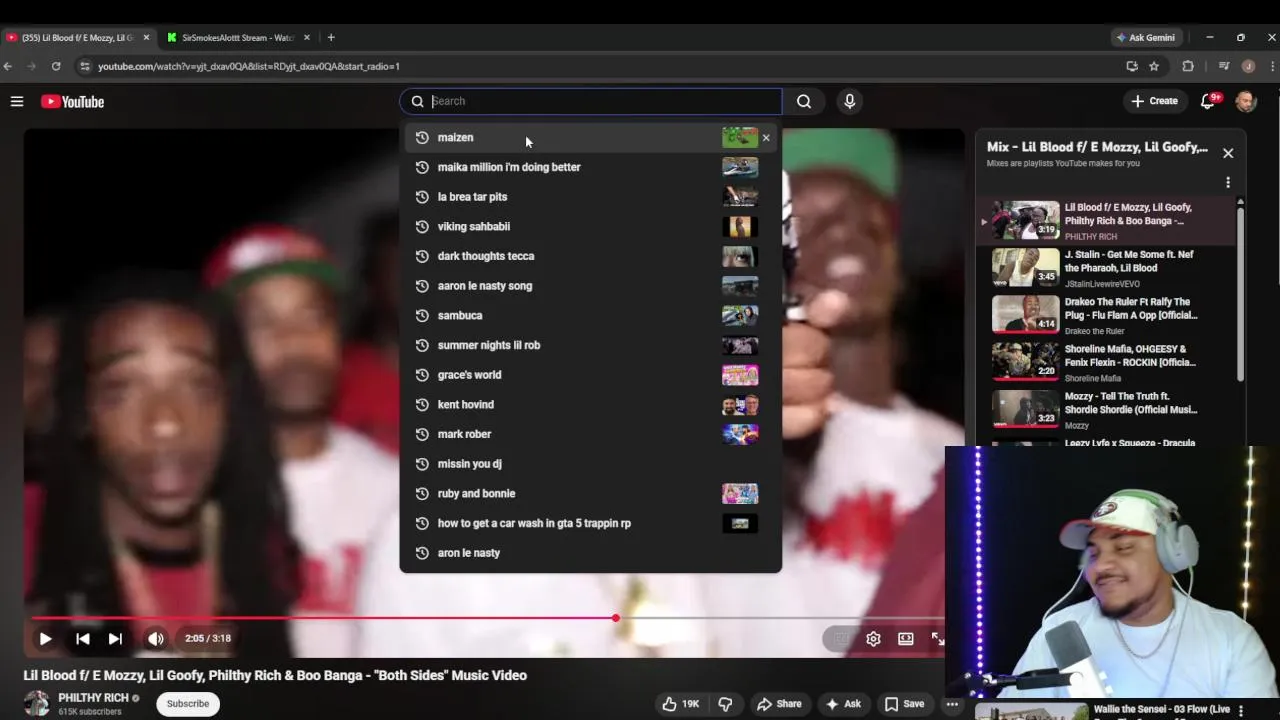The width and height of the screenshot is (1280, 720).
Task: Go to YouTube home via logo
Action: click(72, 101)
